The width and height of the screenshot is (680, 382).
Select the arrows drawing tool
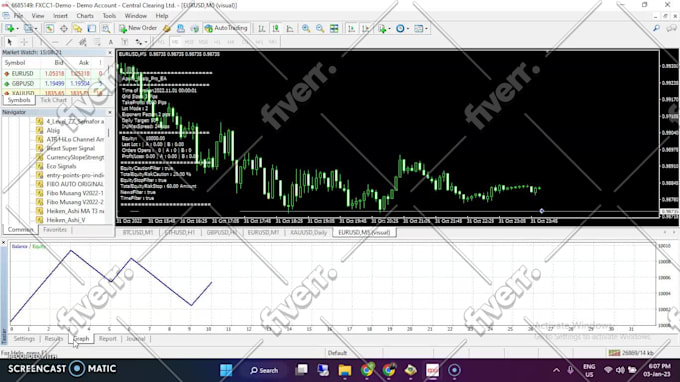click(x=139, y=42)
